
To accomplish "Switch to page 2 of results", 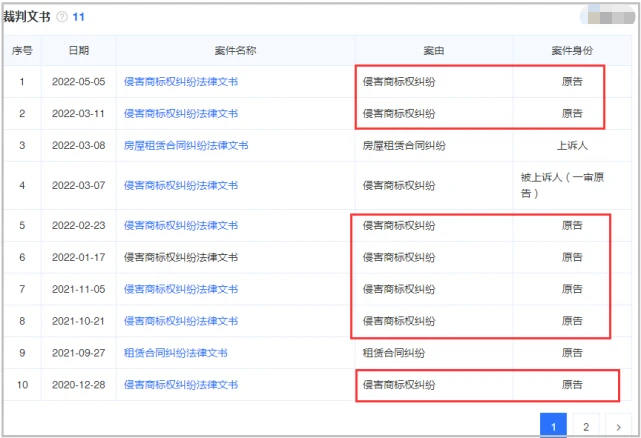I will [586, 427].
